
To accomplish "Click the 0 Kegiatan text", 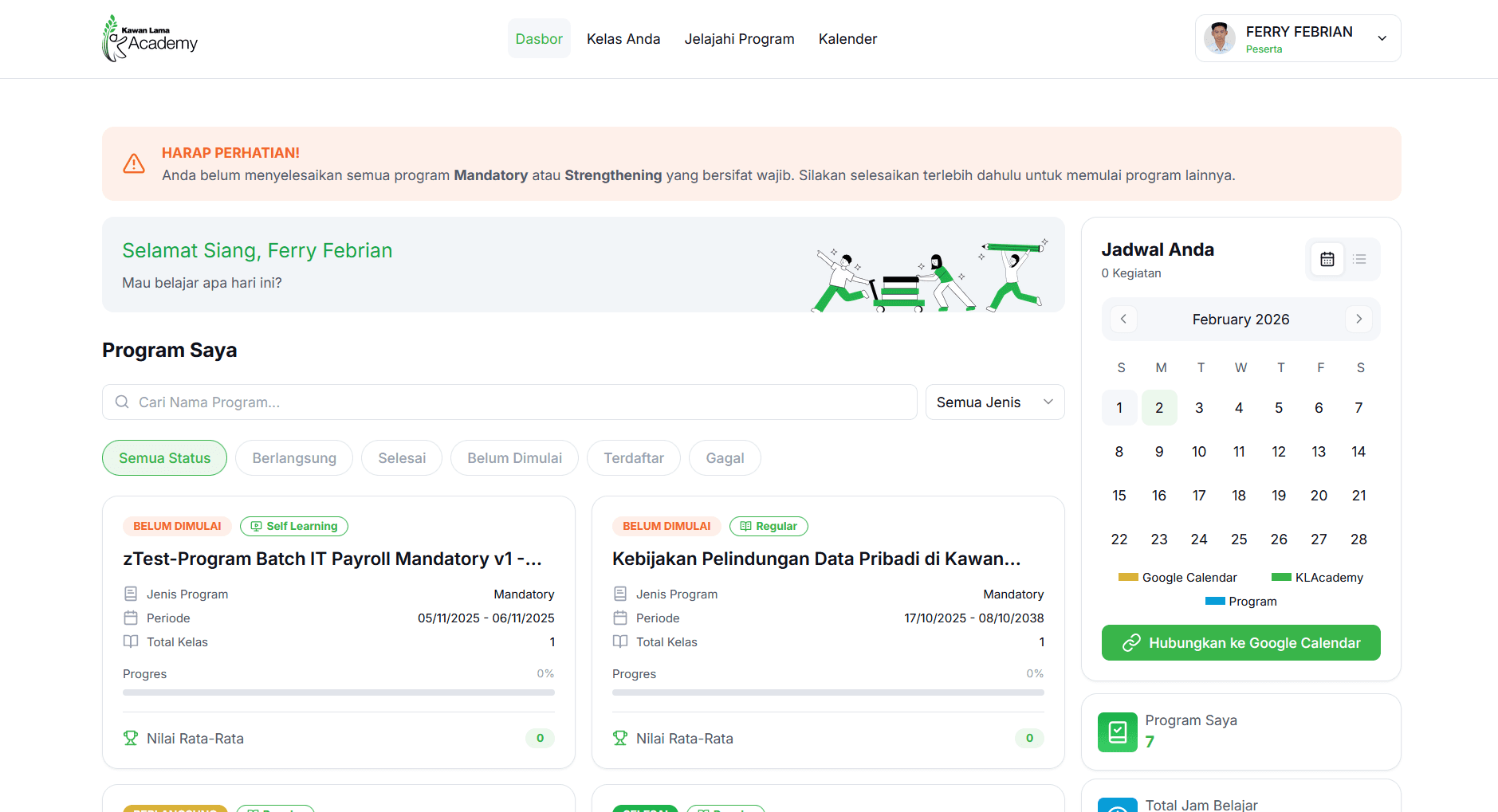I will 1131,273.
